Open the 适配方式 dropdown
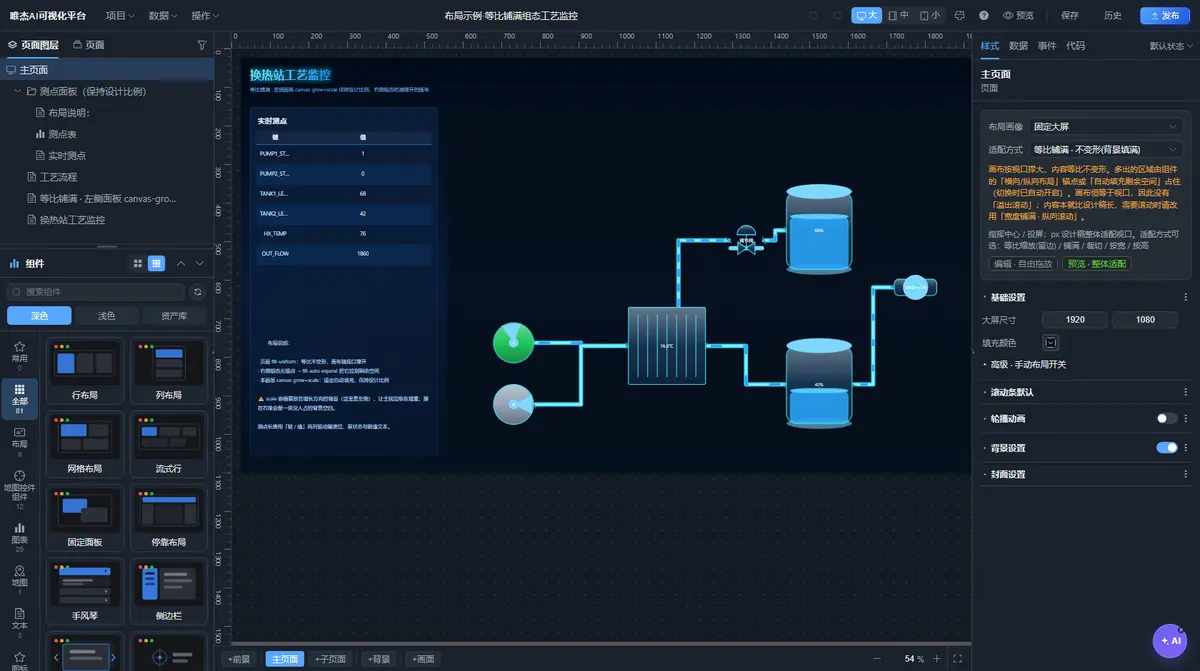This screenshot has width=1200, height=671. (x=1106, y=149)
